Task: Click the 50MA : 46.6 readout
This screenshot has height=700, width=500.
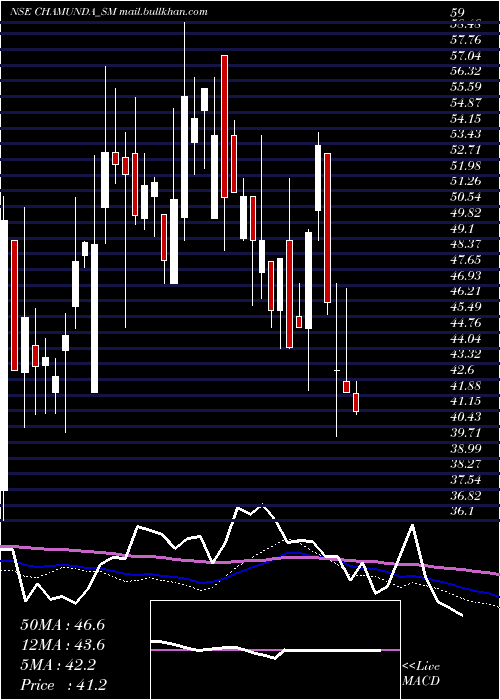Action: (62, 625)
